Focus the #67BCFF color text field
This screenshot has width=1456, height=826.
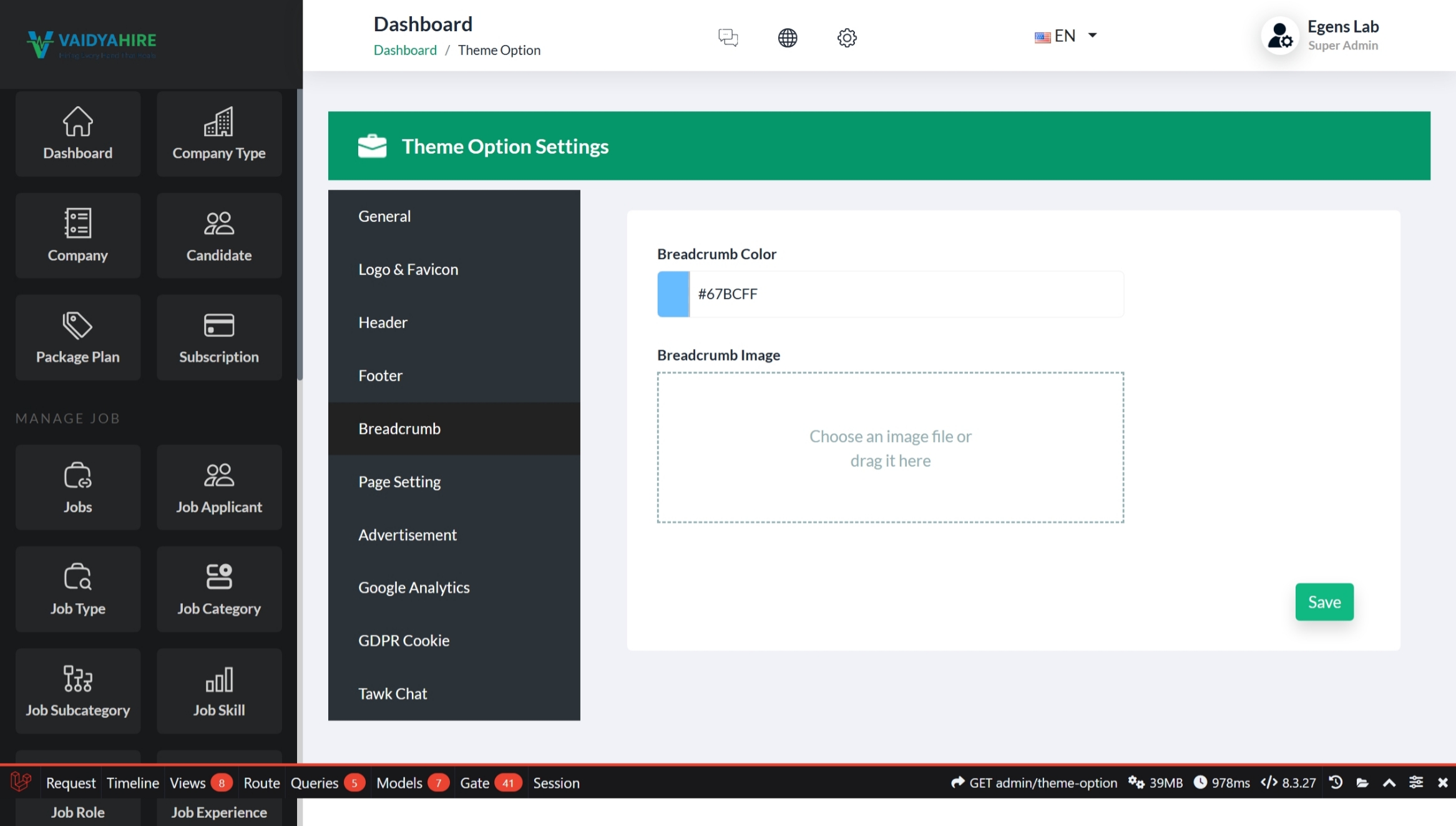pyautogui.click(x=905, y=294)
